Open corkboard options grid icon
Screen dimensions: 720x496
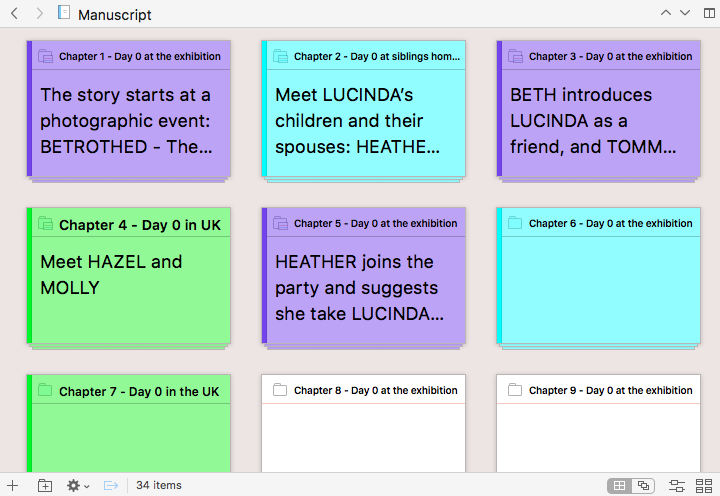[705, 485]
